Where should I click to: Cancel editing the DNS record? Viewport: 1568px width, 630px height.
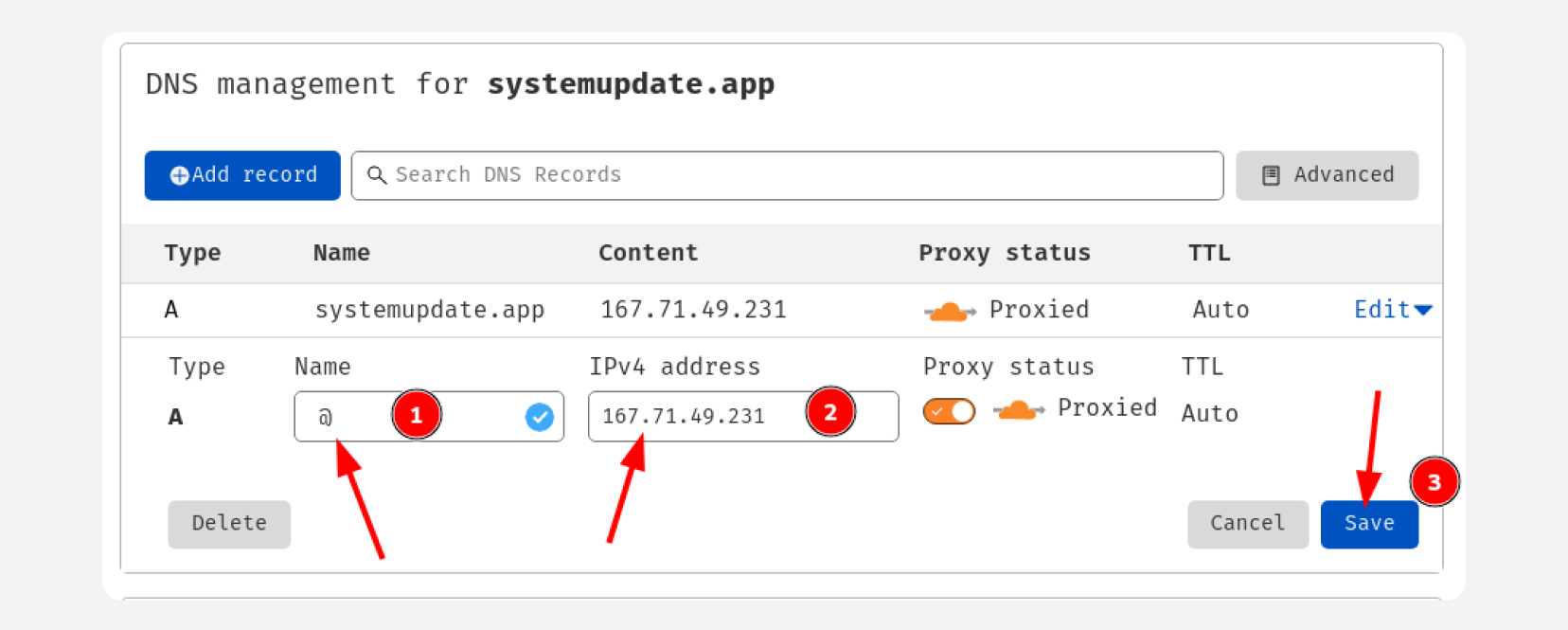click(1248, 524)
